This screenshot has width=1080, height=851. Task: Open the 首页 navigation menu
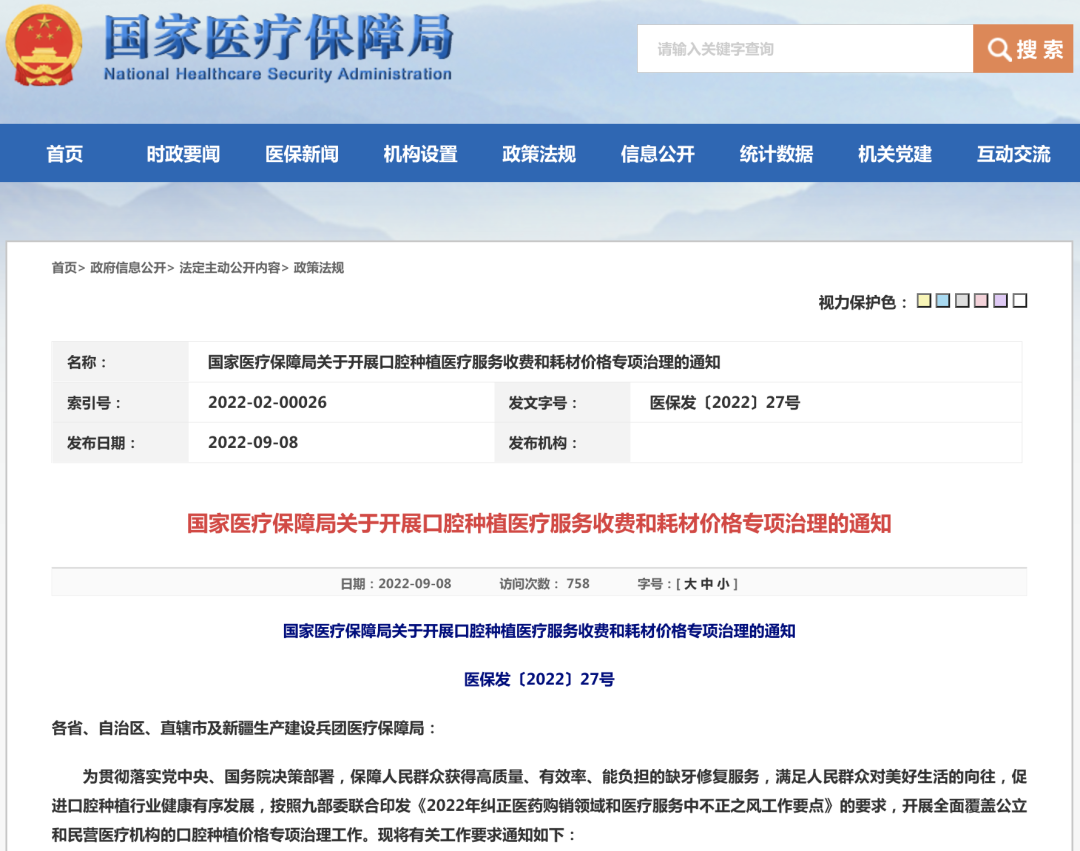coord(65,153)
